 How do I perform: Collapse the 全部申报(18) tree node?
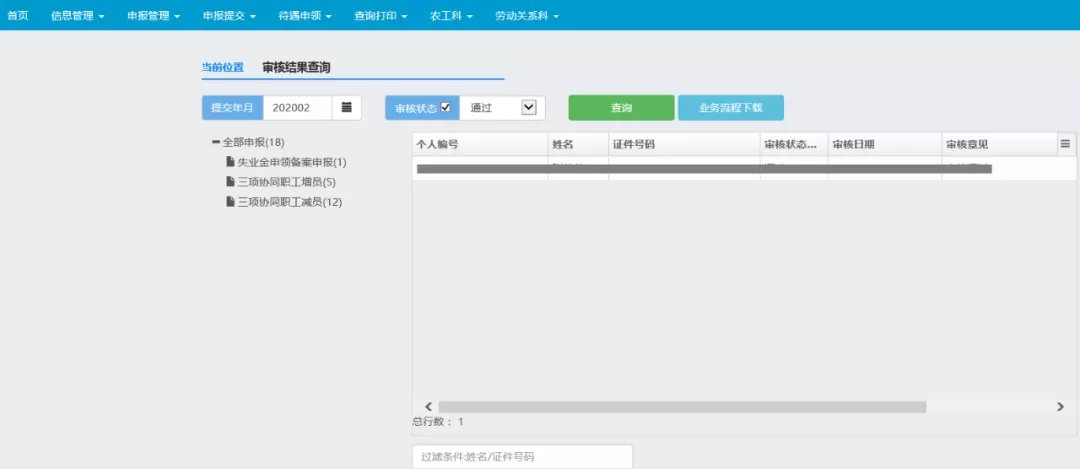click(x=216, y=142)
